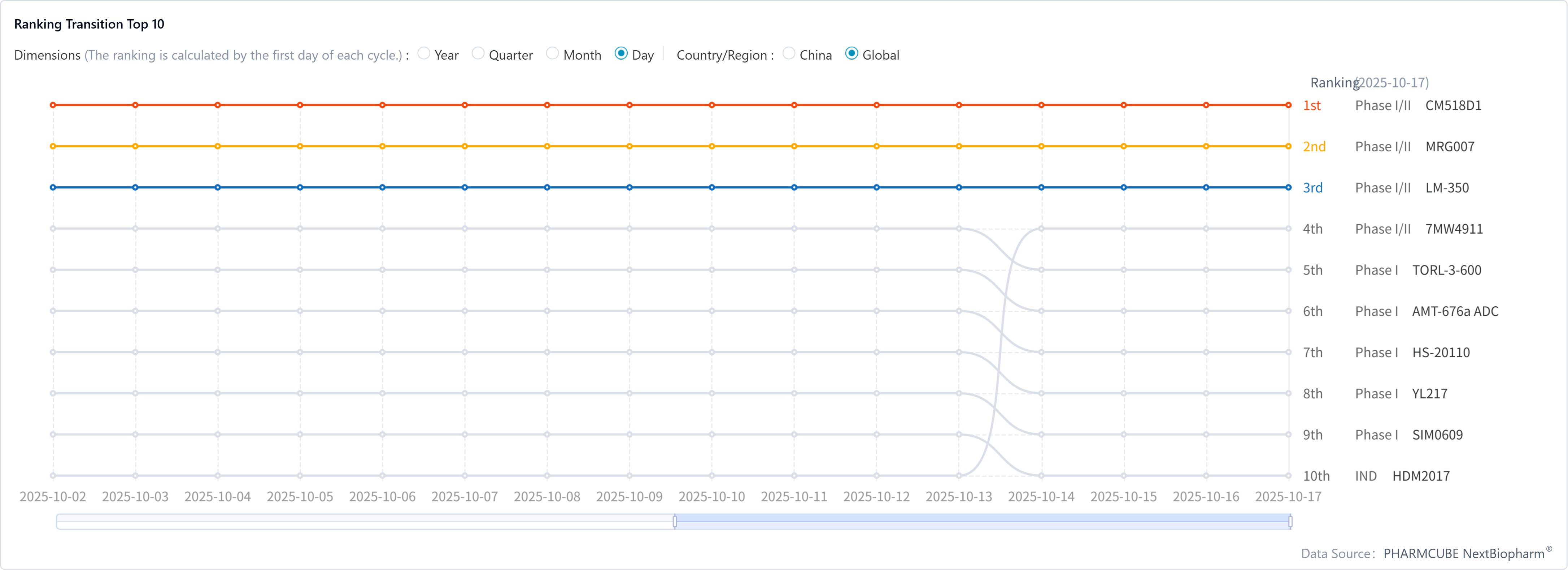Open the CM518D1 drug entry

pos(1453,105)
